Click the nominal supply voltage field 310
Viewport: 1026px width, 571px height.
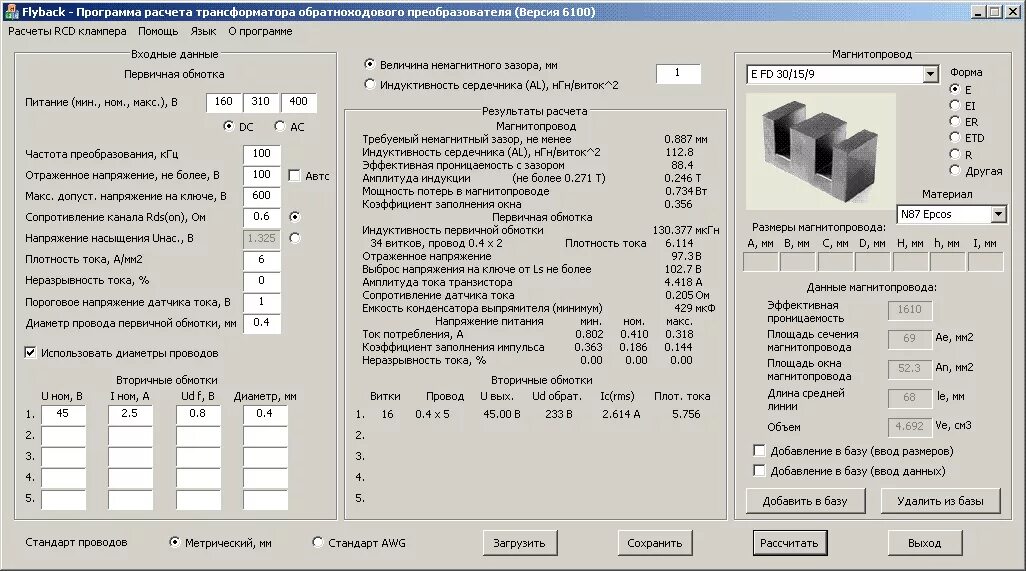point(260,102)
